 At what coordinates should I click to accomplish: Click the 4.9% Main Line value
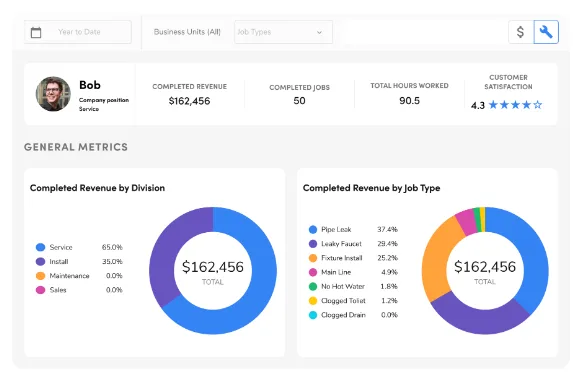pyautogui.click(x=390, y=272)
